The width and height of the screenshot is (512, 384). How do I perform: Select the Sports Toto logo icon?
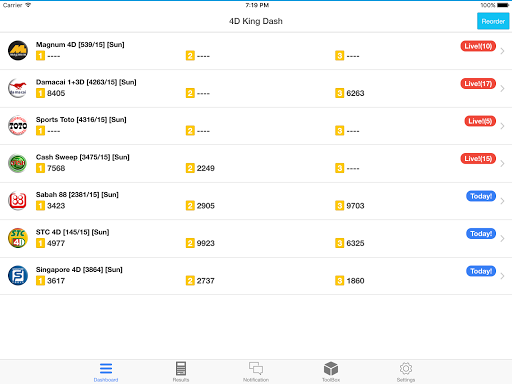point(18,126)
